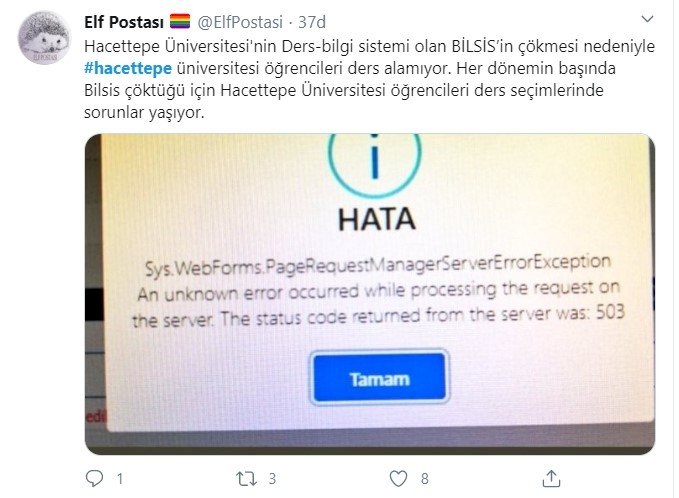Open Elf Postası hedgehog profile avatar
This screenshot has height=498, width=679.
click(x=44, y=38)
